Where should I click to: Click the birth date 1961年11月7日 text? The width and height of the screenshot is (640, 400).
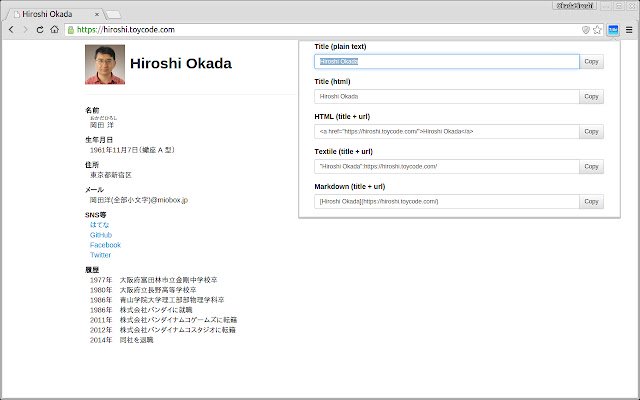click(x=132, y=150)
